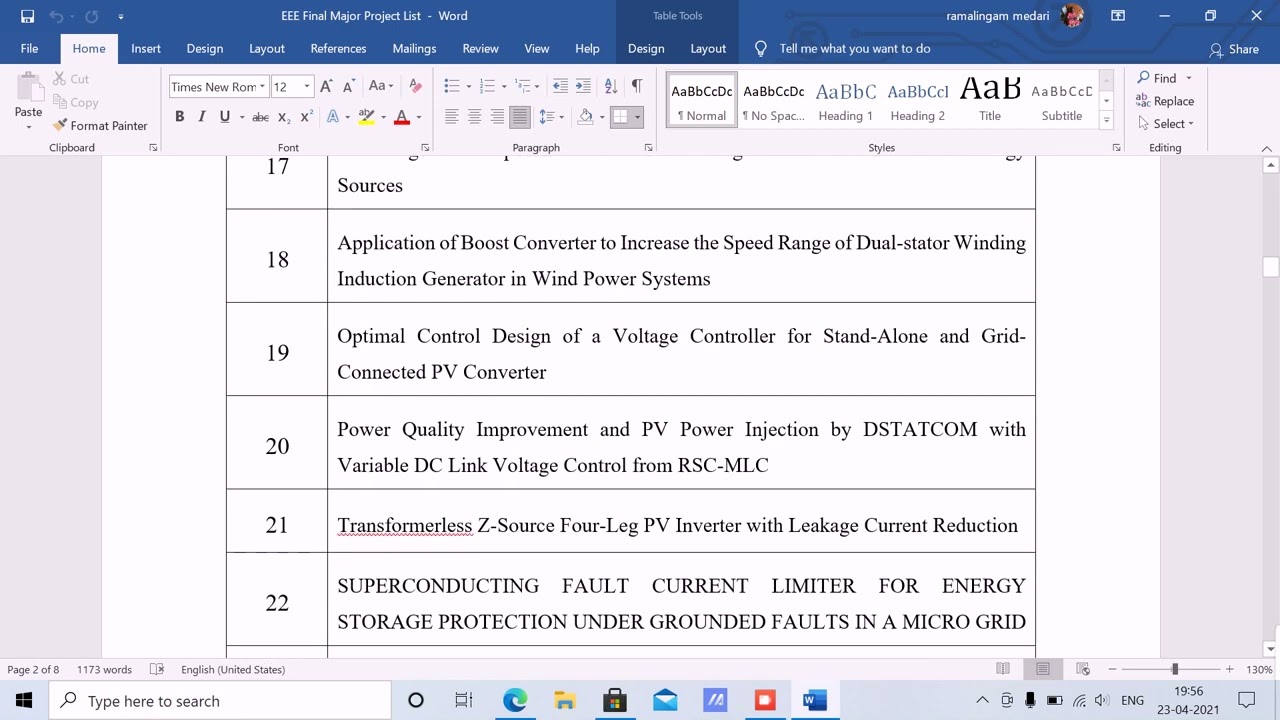Viewport: 1280px width, 720px height.
Task: Open font size dropdown
Action: point(307,87)
